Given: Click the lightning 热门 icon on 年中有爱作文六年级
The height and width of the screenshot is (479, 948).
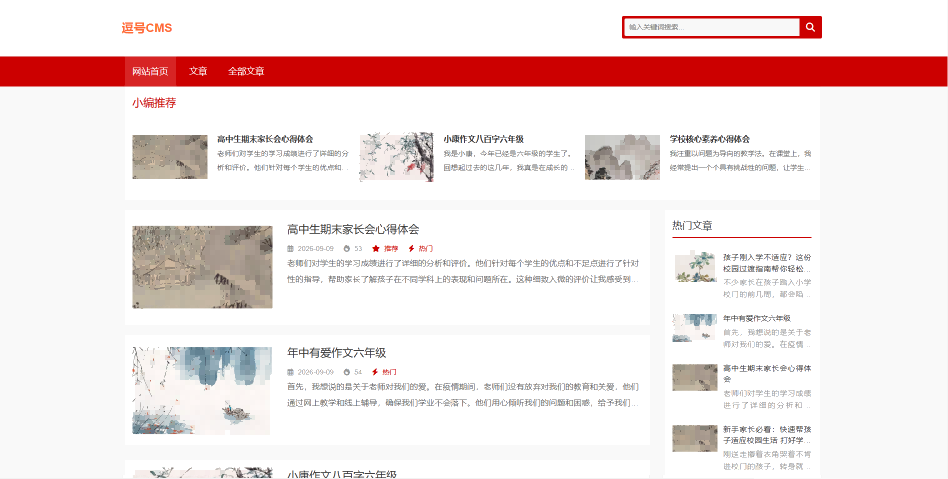Looking at the screenshot, I should pos(375,372).
